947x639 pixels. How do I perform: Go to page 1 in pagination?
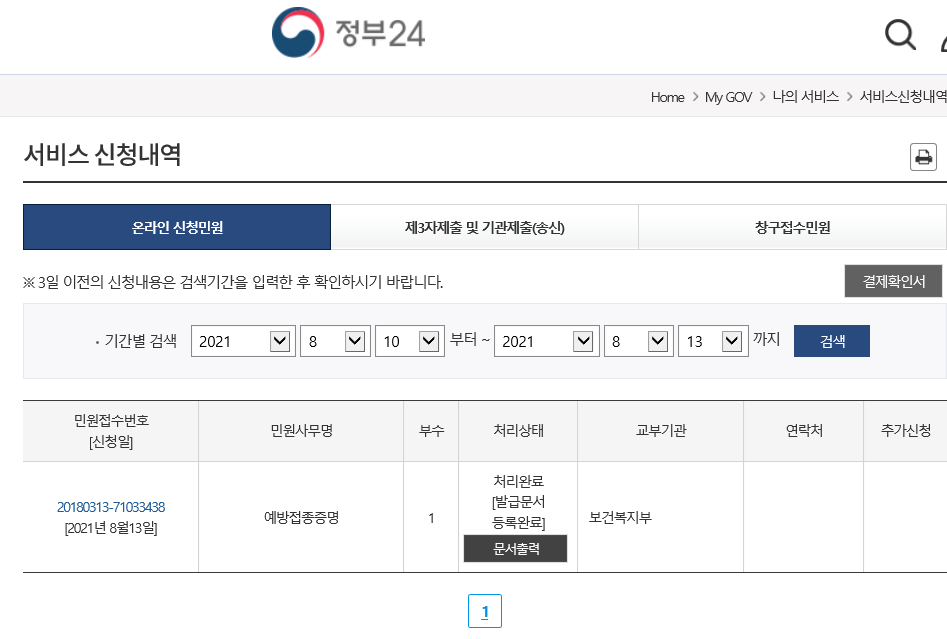[484, 611]
